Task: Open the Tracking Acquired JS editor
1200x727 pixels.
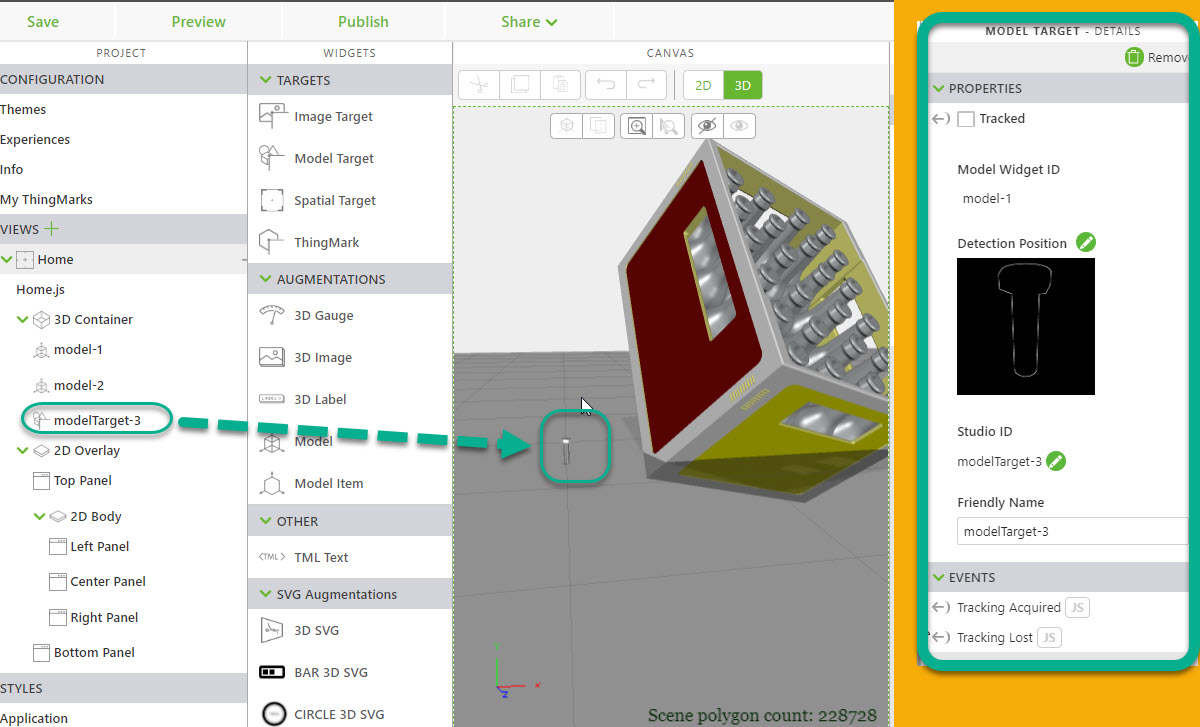Action: (x=1076, y=607)
